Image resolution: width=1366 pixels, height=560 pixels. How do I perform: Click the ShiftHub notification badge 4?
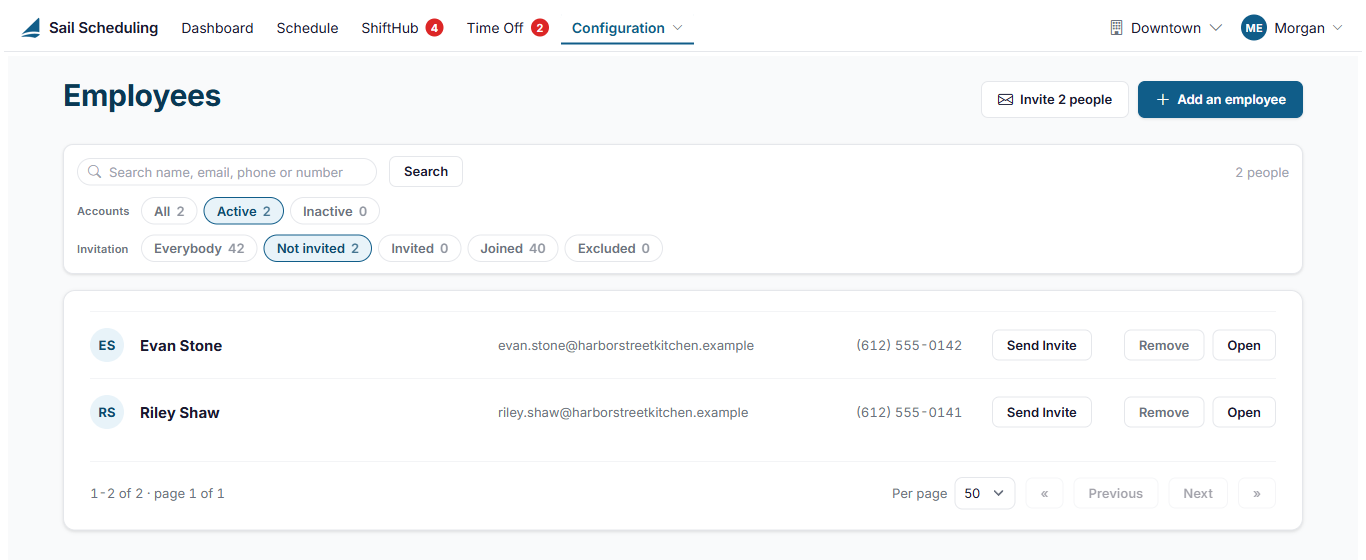coord(434,28)
